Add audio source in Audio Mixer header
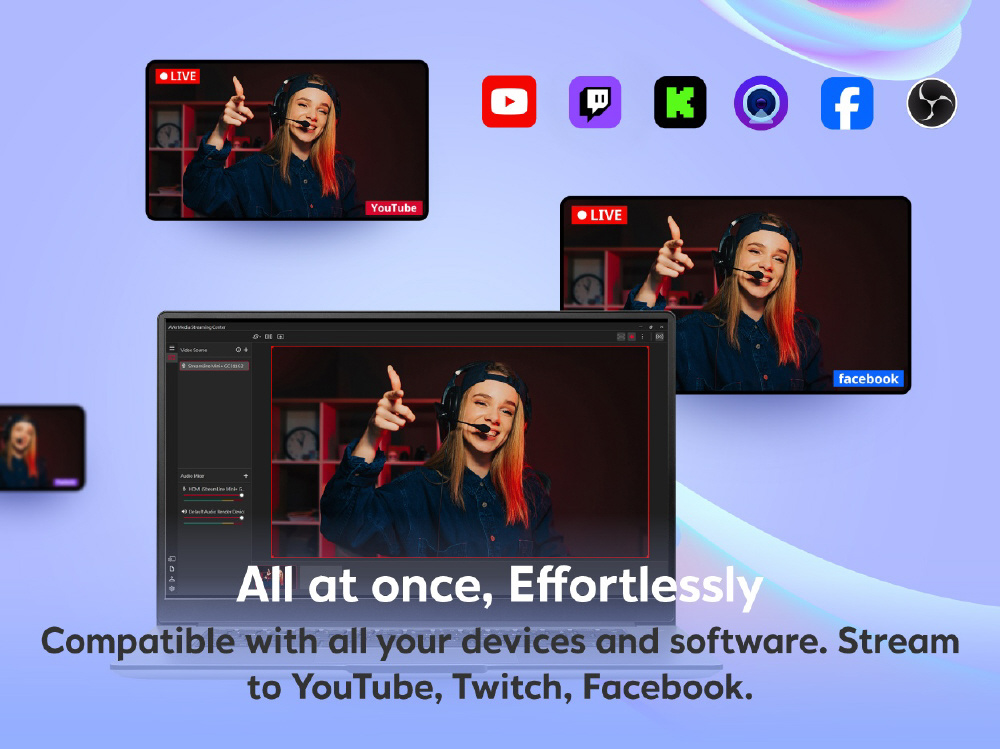 tap(246, 476)
